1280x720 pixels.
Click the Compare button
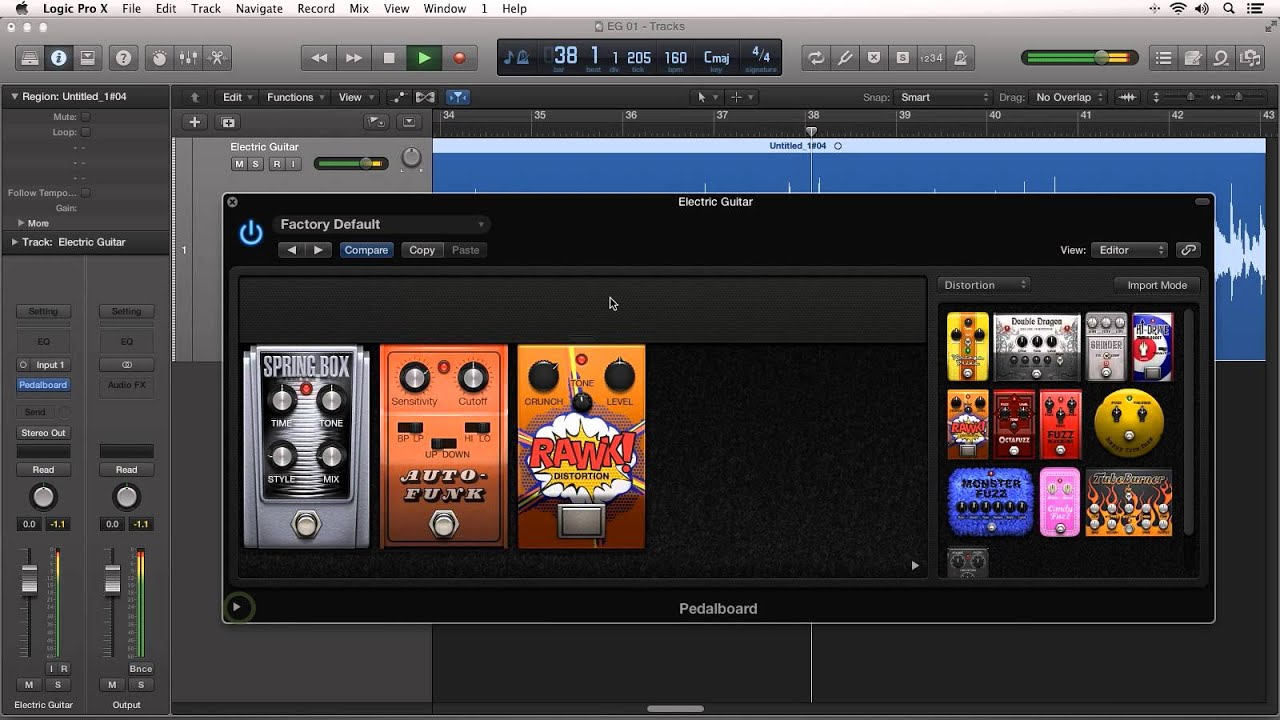tap(366, 250)
